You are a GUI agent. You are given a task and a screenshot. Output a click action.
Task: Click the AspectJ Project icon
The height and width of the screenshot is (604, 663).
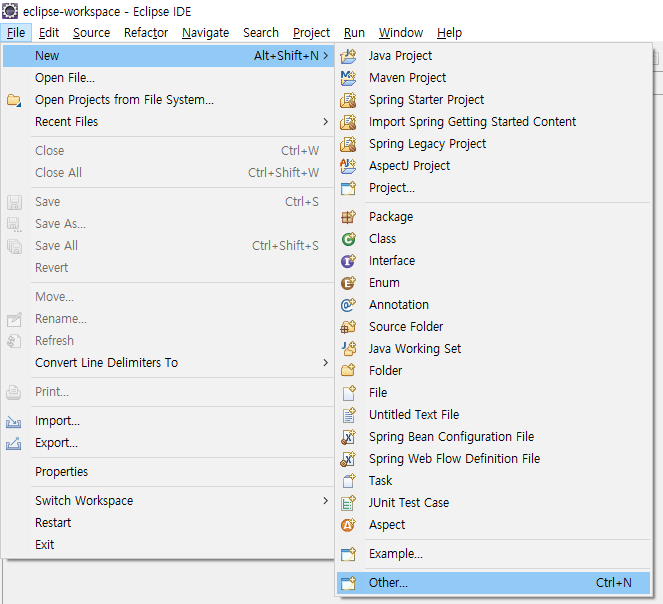pos(348,166)
